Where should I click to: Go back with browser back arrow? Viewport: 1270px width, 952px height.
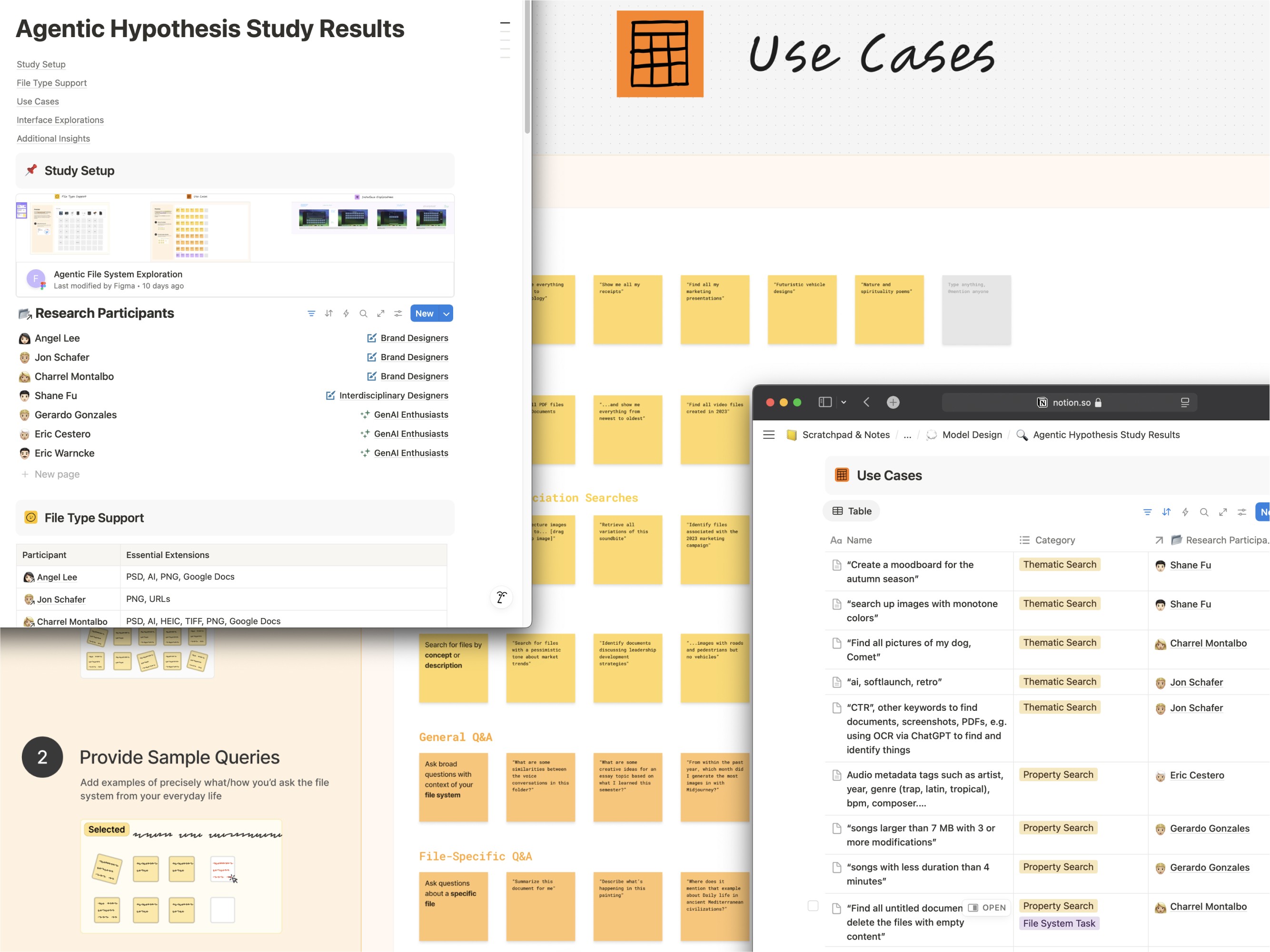866,402
